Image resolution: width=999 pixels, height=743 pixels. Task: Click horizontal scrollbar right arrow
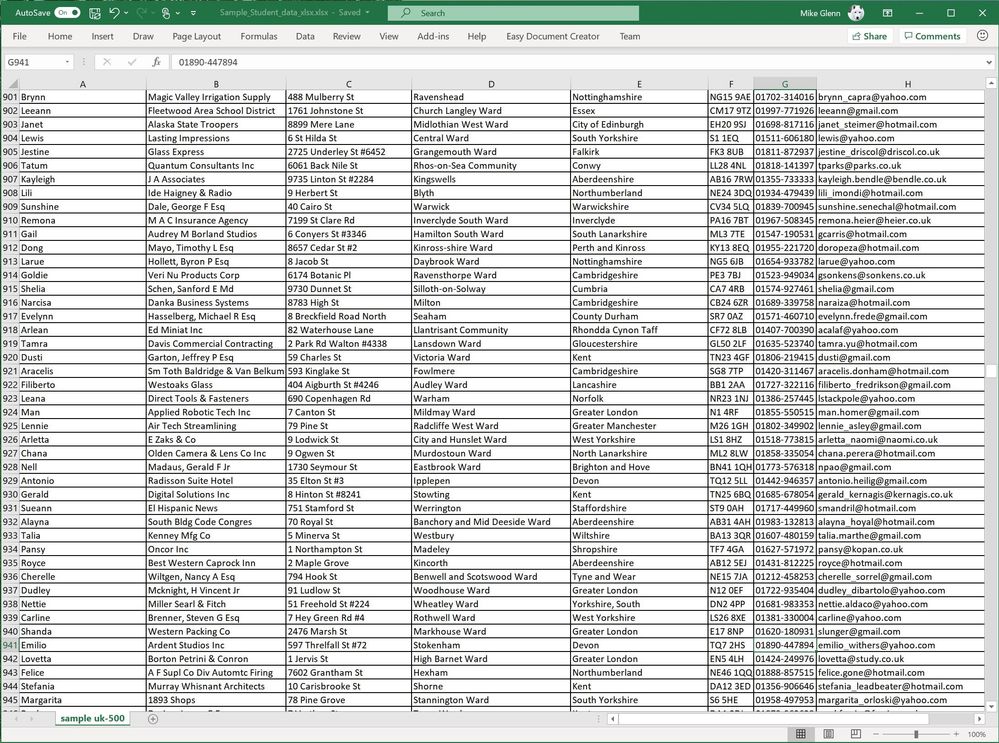click(979, 719)
